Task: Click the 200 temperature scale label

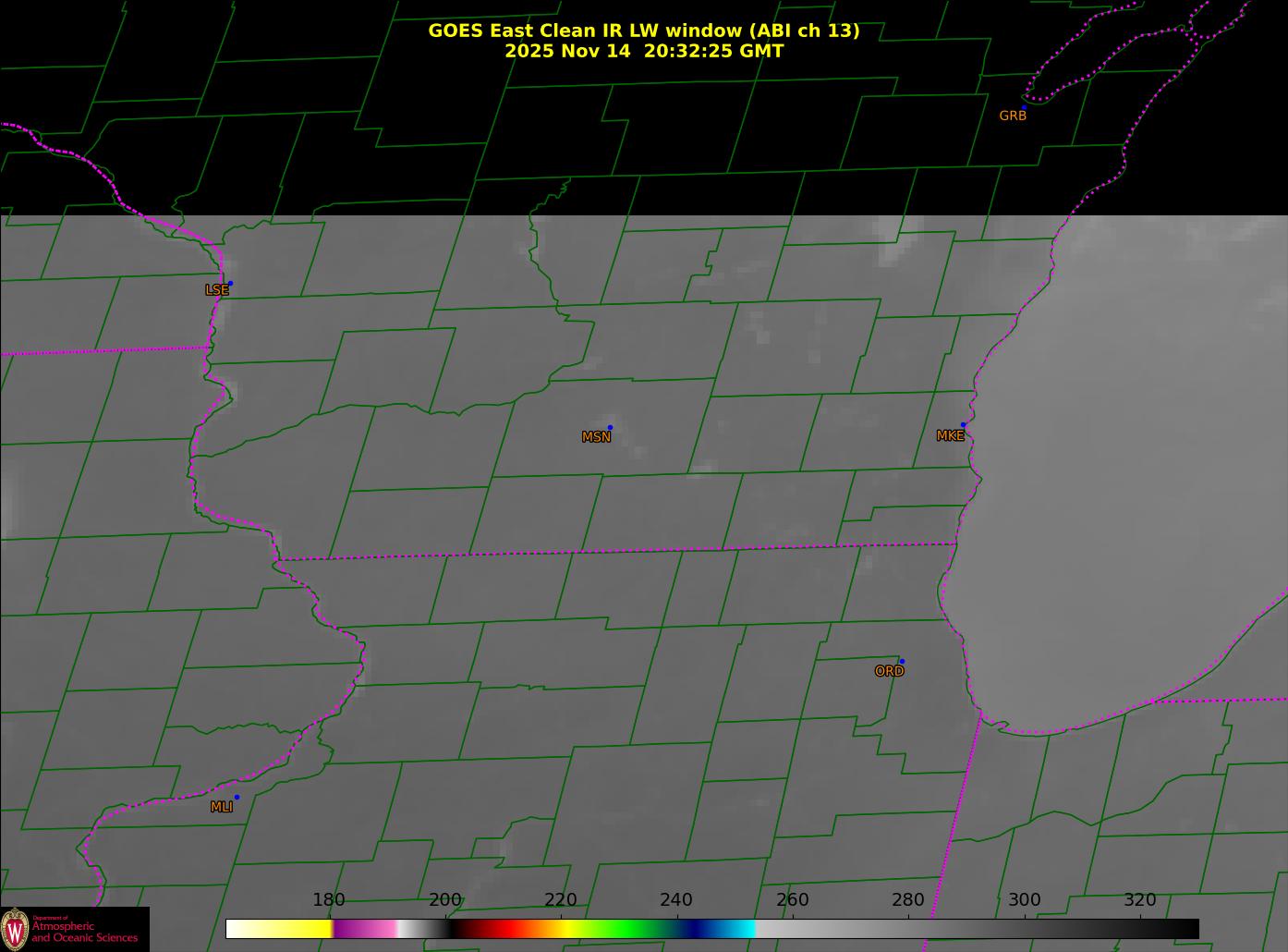Action: 444,900
